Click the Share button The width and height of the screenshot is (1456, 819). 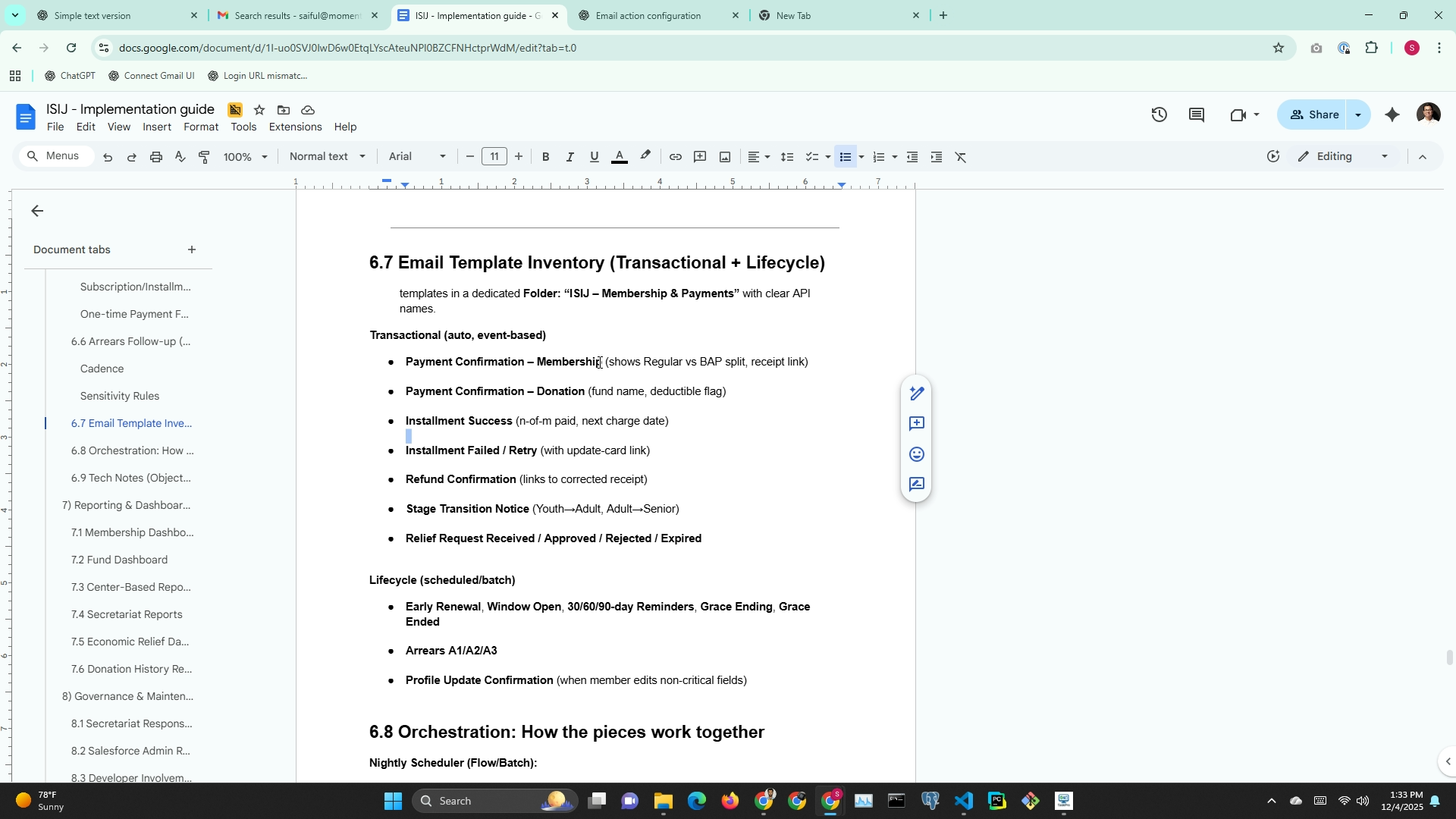[1315, 115]
